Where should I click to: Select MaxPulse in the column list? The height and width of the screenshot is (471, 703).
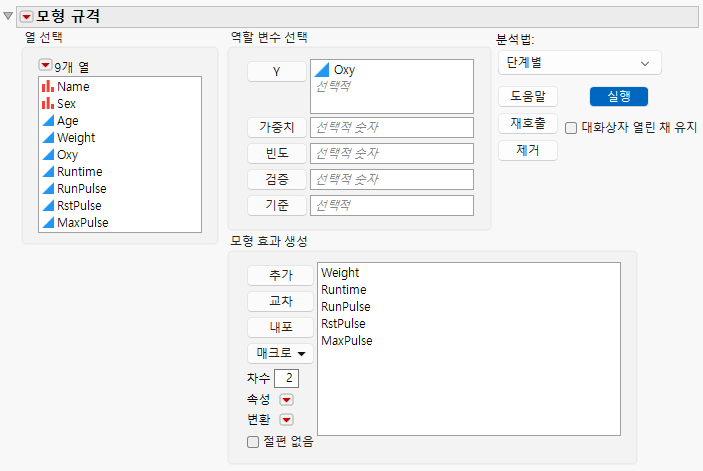pos(82,223)
